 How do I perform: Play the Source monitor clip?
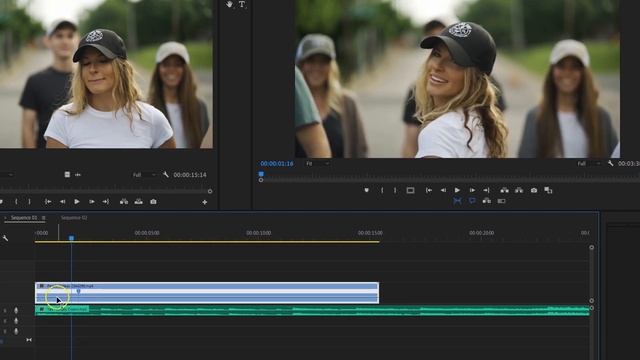[x=77, y=202]
